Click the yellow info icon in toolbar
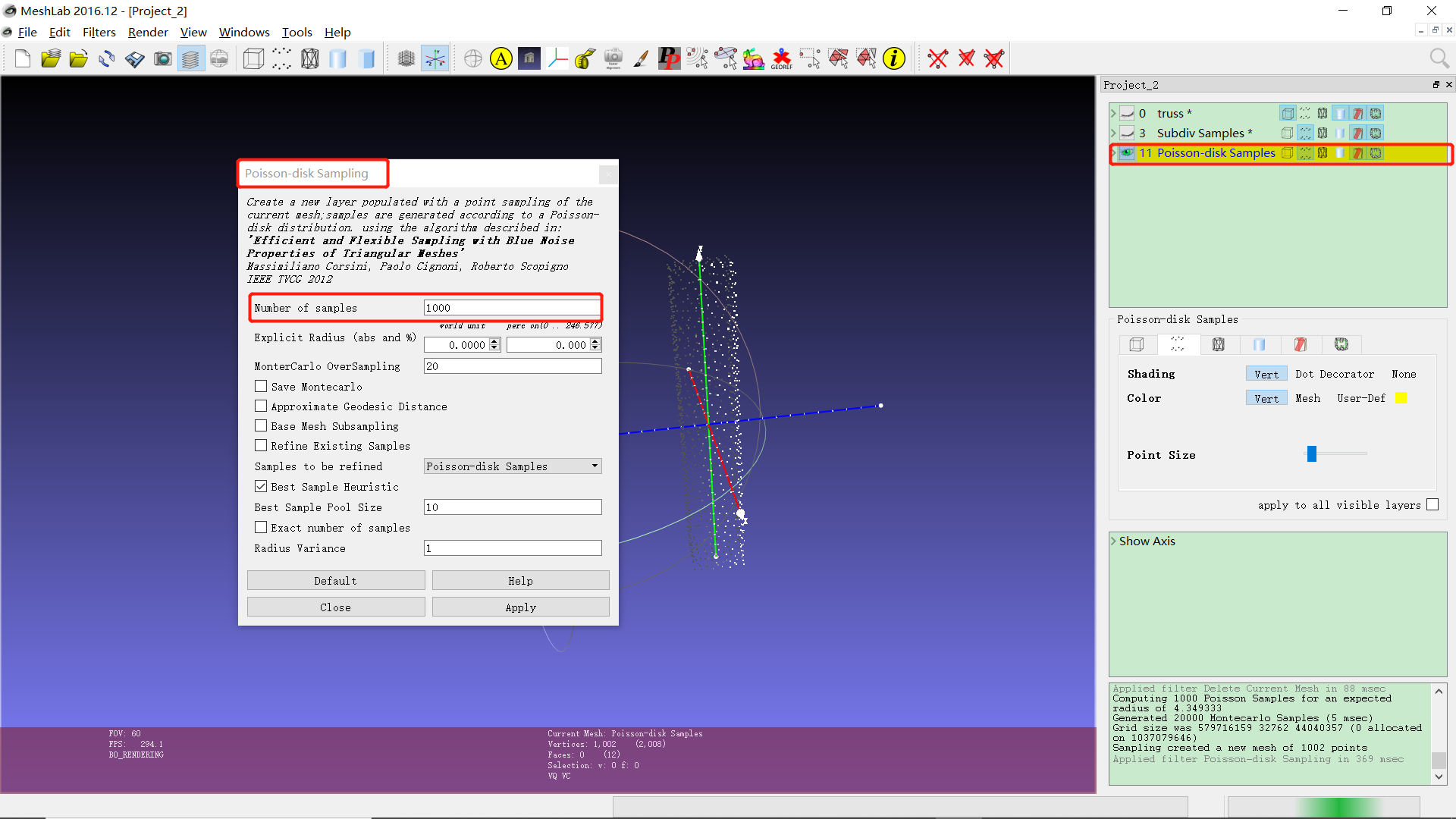Viewport: 1456px width, 819px height. tap(894, 58)
